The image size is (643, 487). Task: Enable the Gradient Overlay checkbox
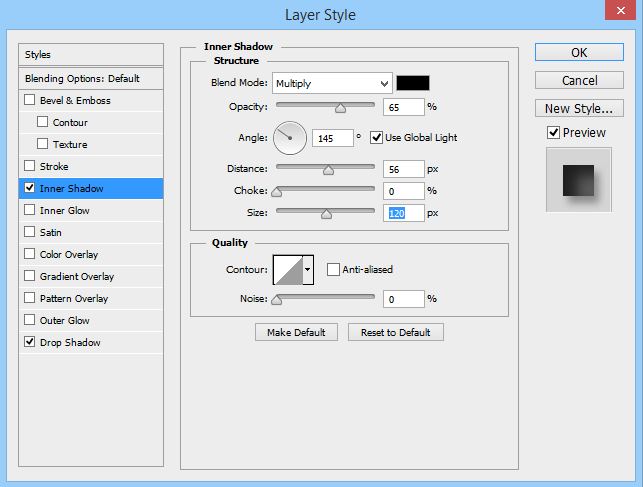(x=30, y=276)
